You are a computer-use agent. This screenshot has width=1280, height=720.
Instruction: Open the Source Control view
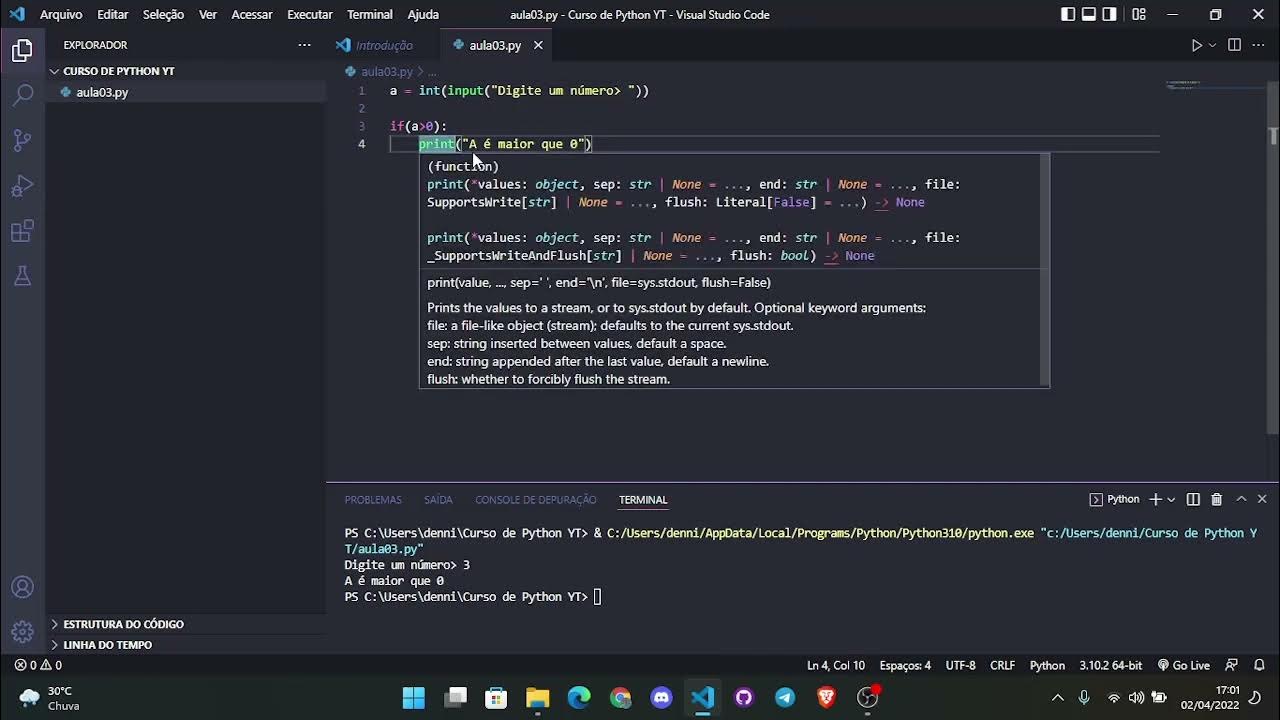[22, 140]
